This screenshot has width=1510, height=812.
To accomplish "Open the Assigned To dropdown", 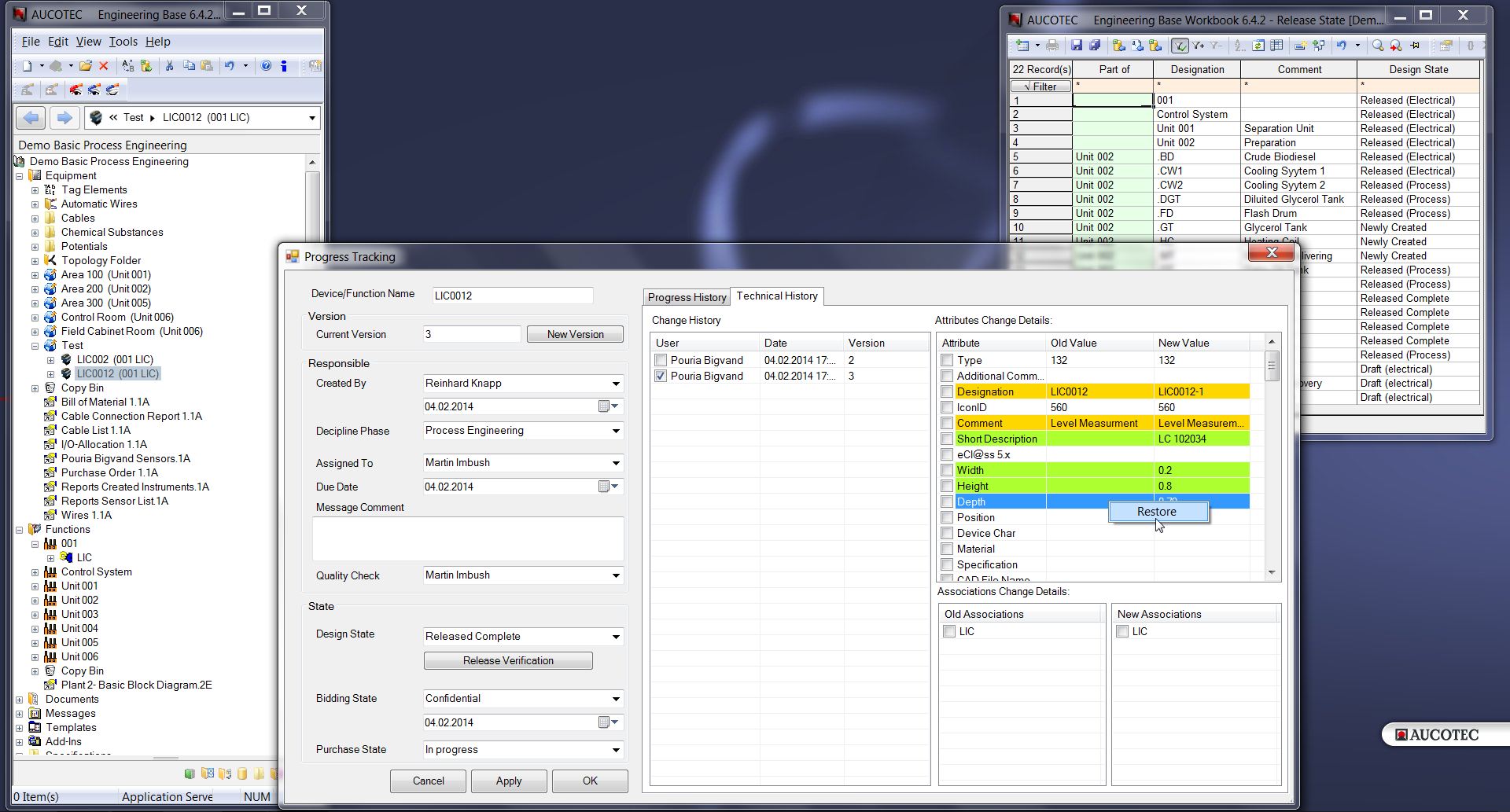I will 616,463.
